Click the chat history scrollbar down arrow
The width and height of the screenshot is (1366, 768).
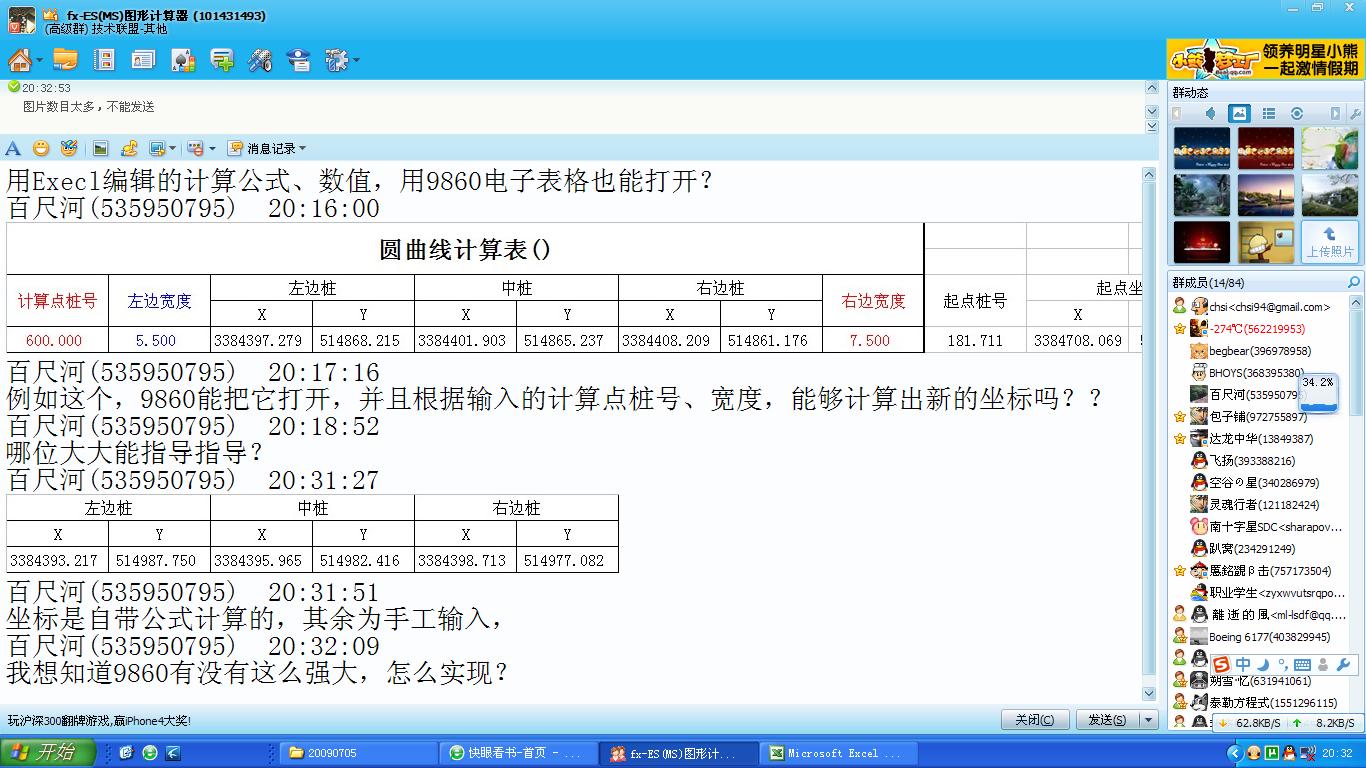click(1150, 693)
